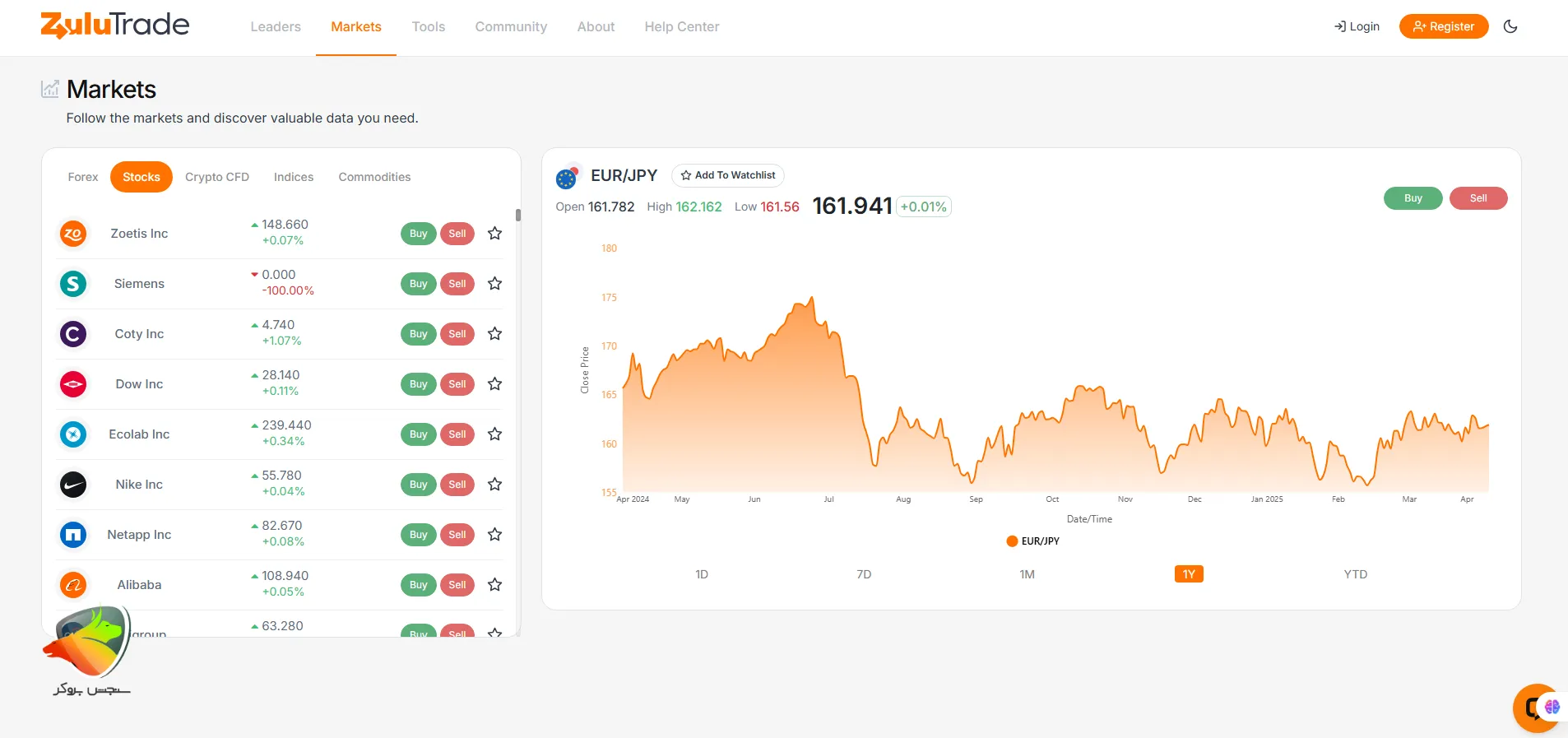Buy Coty Inc stock
The height and width of the screenshot is (738, 1568).
coord(419,334)
